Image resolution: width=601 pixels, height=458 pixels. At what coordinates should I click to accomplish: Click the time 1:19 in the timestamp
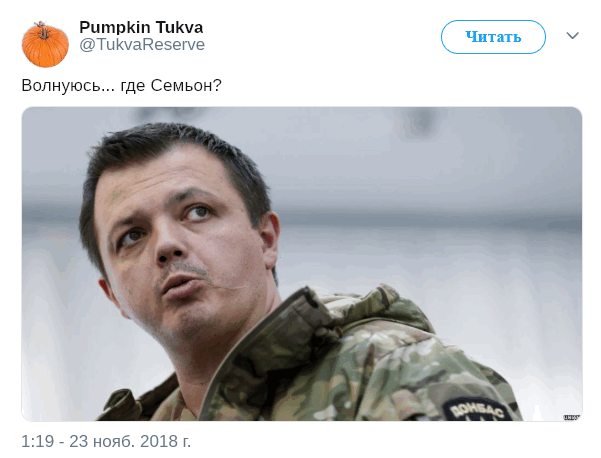pos(38,441)
